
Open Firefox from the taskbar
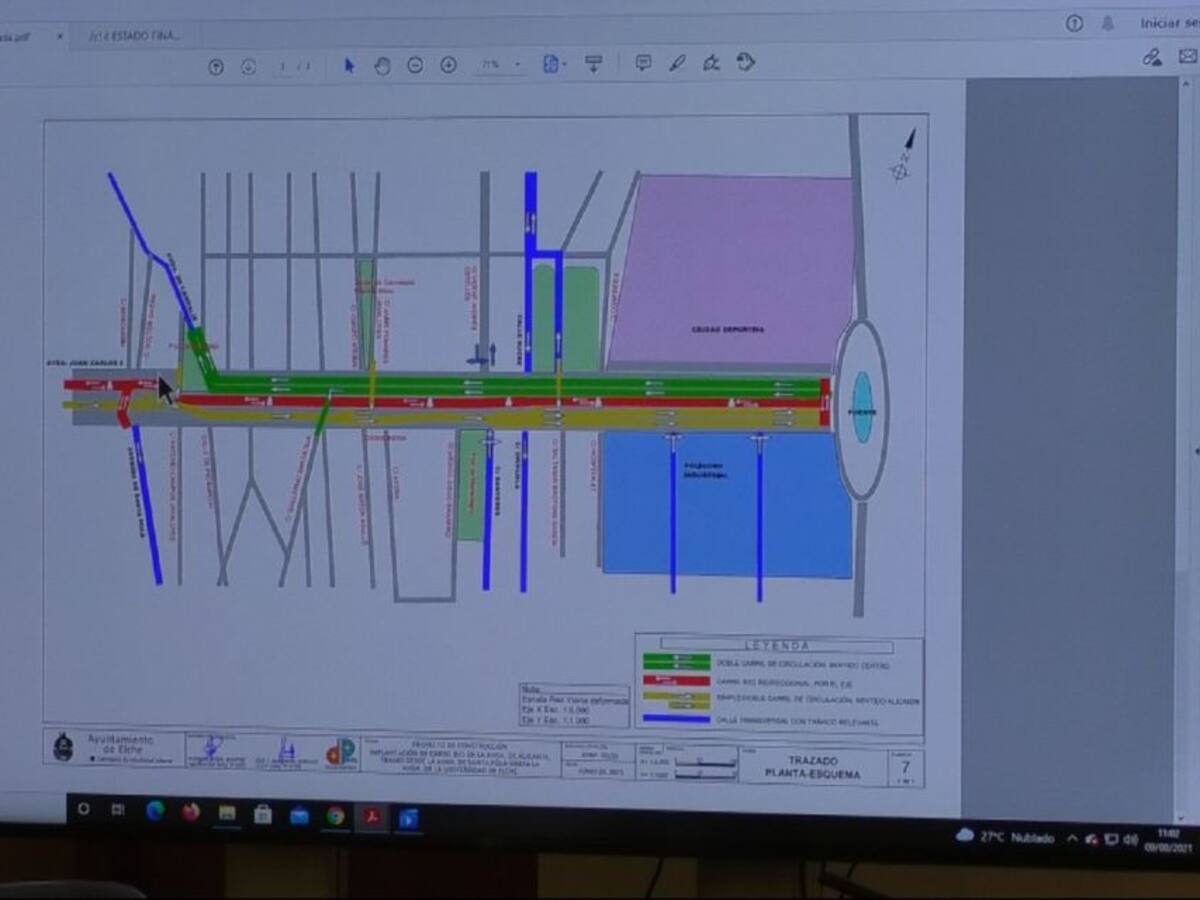point(191,812)
